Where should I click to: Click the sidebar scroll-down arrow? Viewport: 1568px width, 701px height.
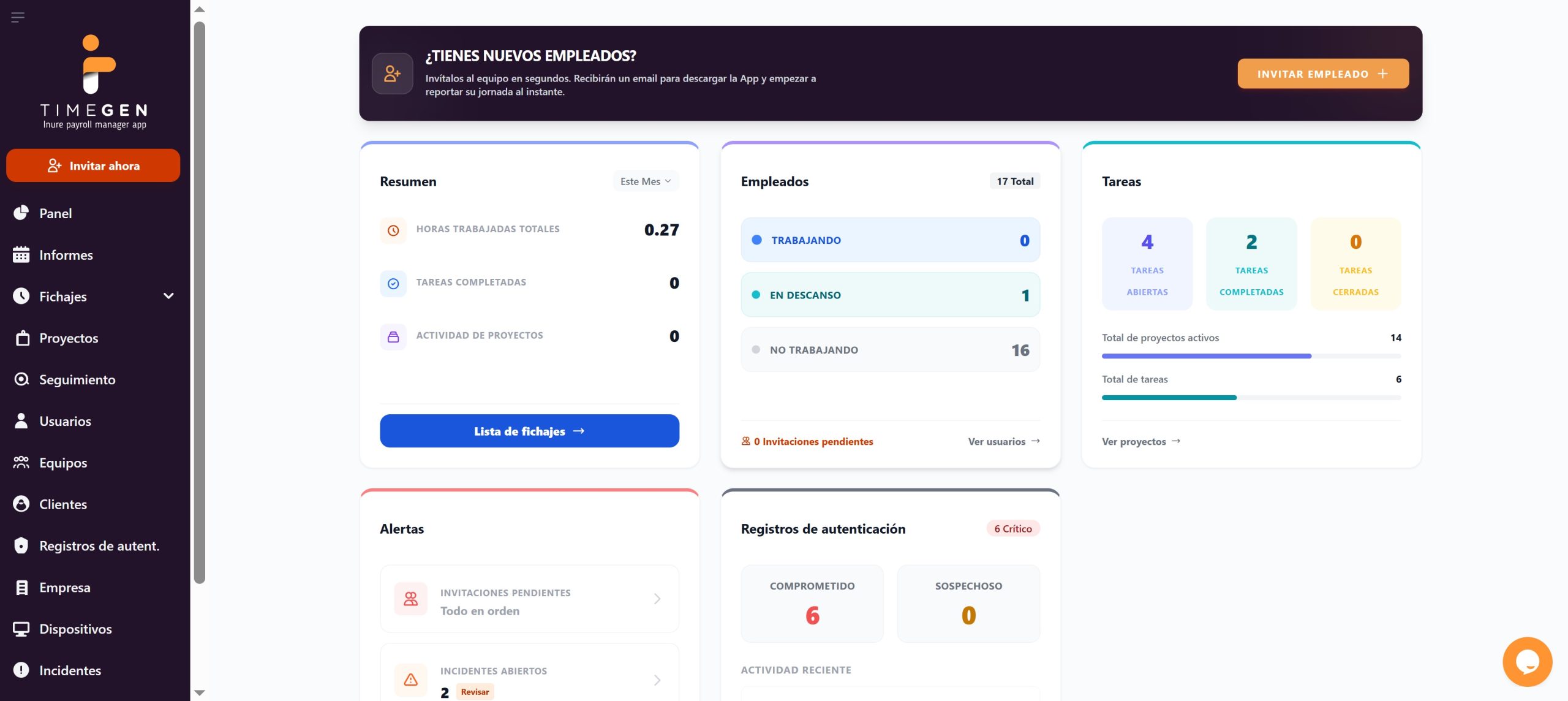pos(199,693)
